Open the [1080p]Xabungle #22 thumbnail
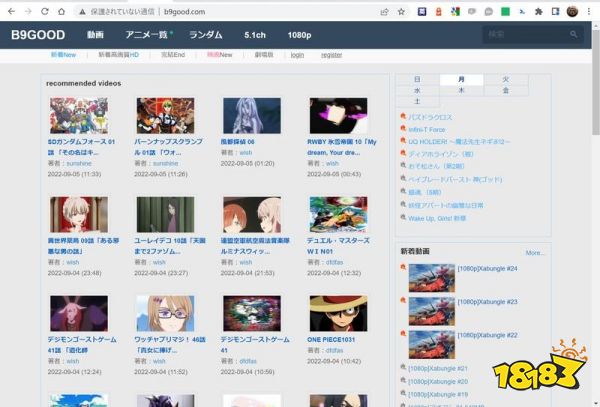 coord(432,345)
